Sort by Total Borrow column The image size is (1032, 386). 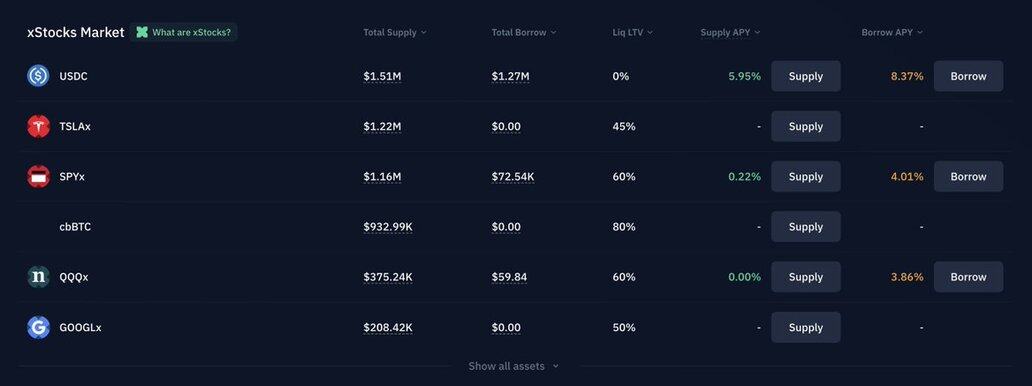[523, 32]
